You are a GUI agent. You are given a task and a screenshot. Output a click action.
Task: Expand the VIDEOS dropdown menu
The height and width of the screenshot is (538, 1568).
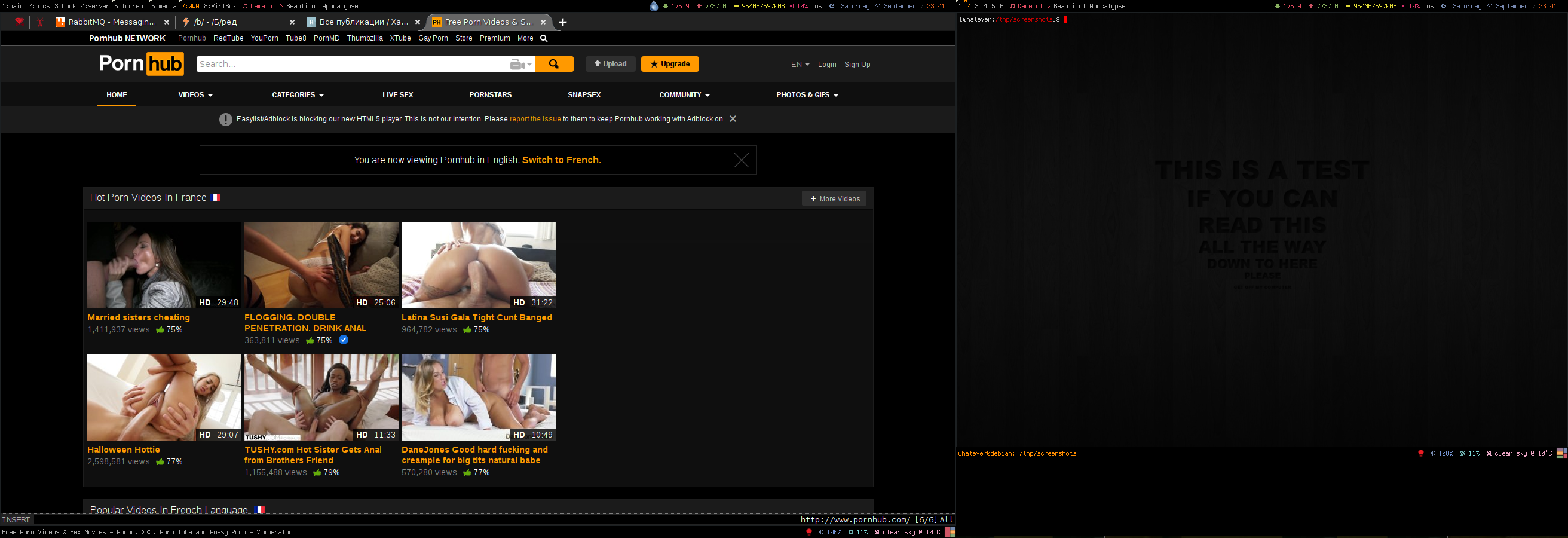coord(195,95)
